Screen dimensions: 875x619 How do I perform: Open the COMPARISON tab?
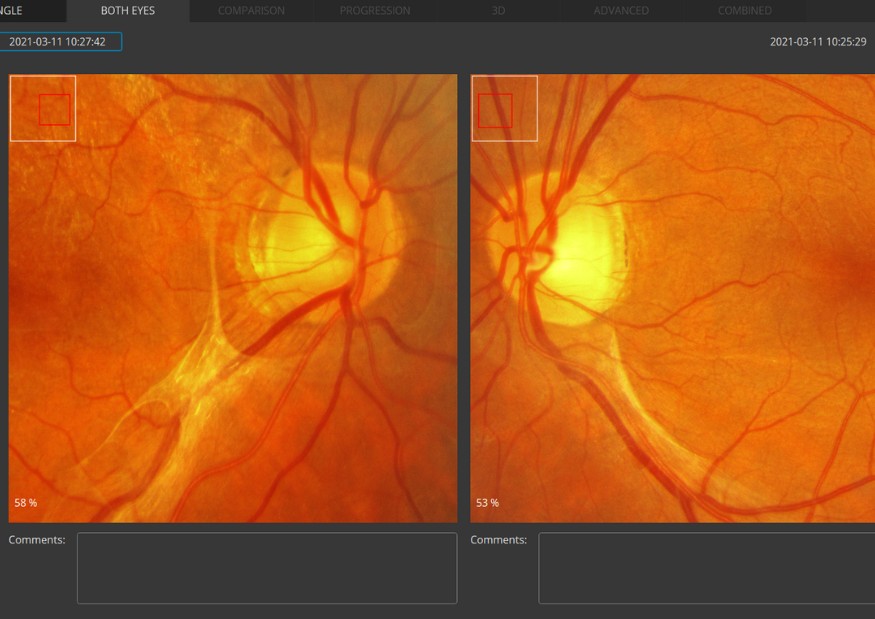click(251, 11)
